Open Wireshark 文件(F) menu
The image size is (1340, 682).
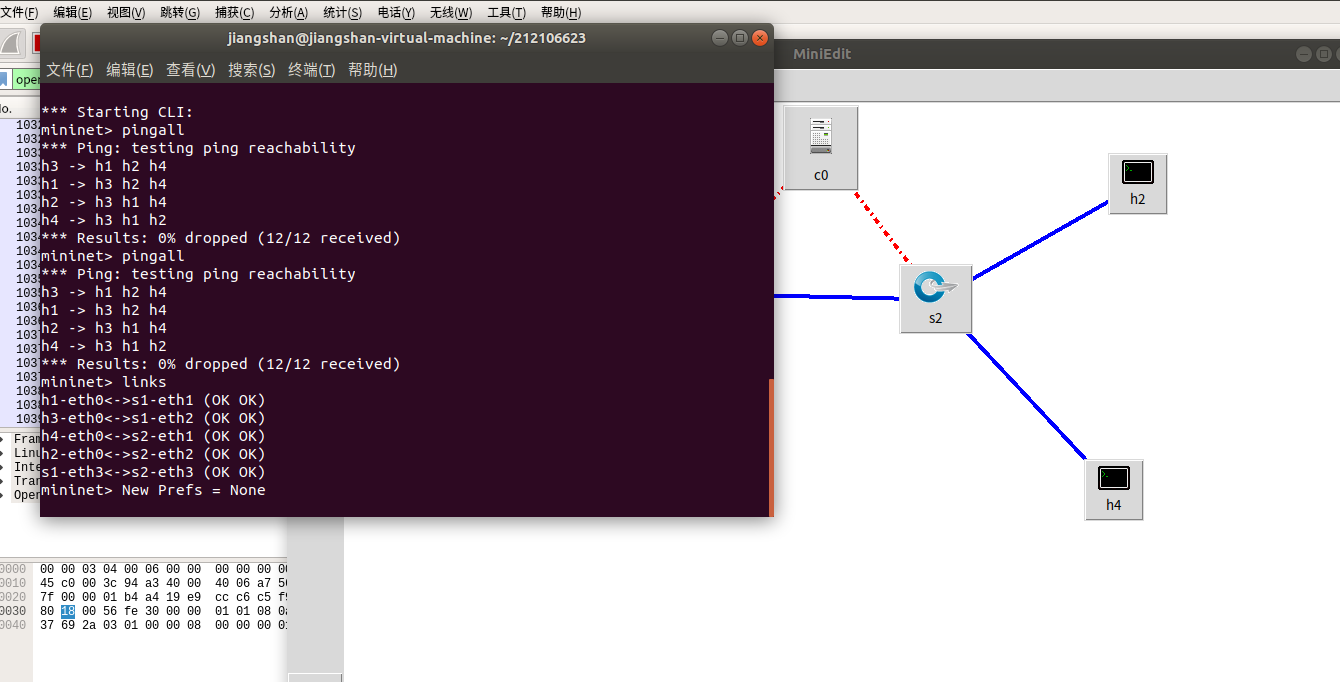[20, 12]
